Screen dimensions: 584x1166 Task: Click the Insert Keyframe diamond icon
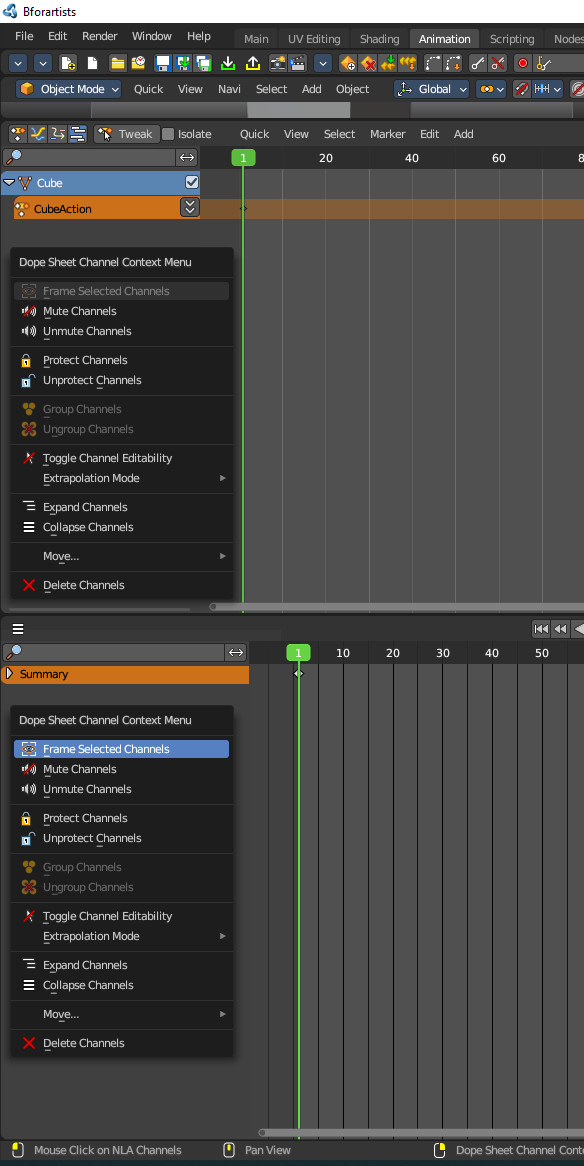[x=347, y=63]
